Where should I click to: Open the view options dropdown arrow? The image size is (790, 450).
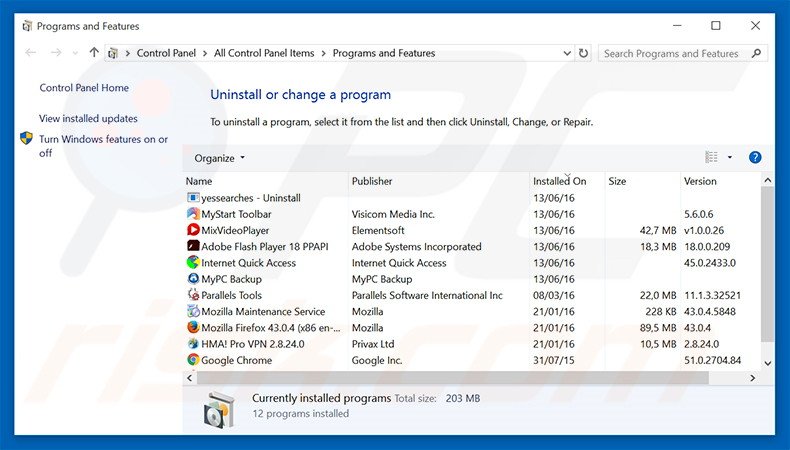[x=730, y=157]
